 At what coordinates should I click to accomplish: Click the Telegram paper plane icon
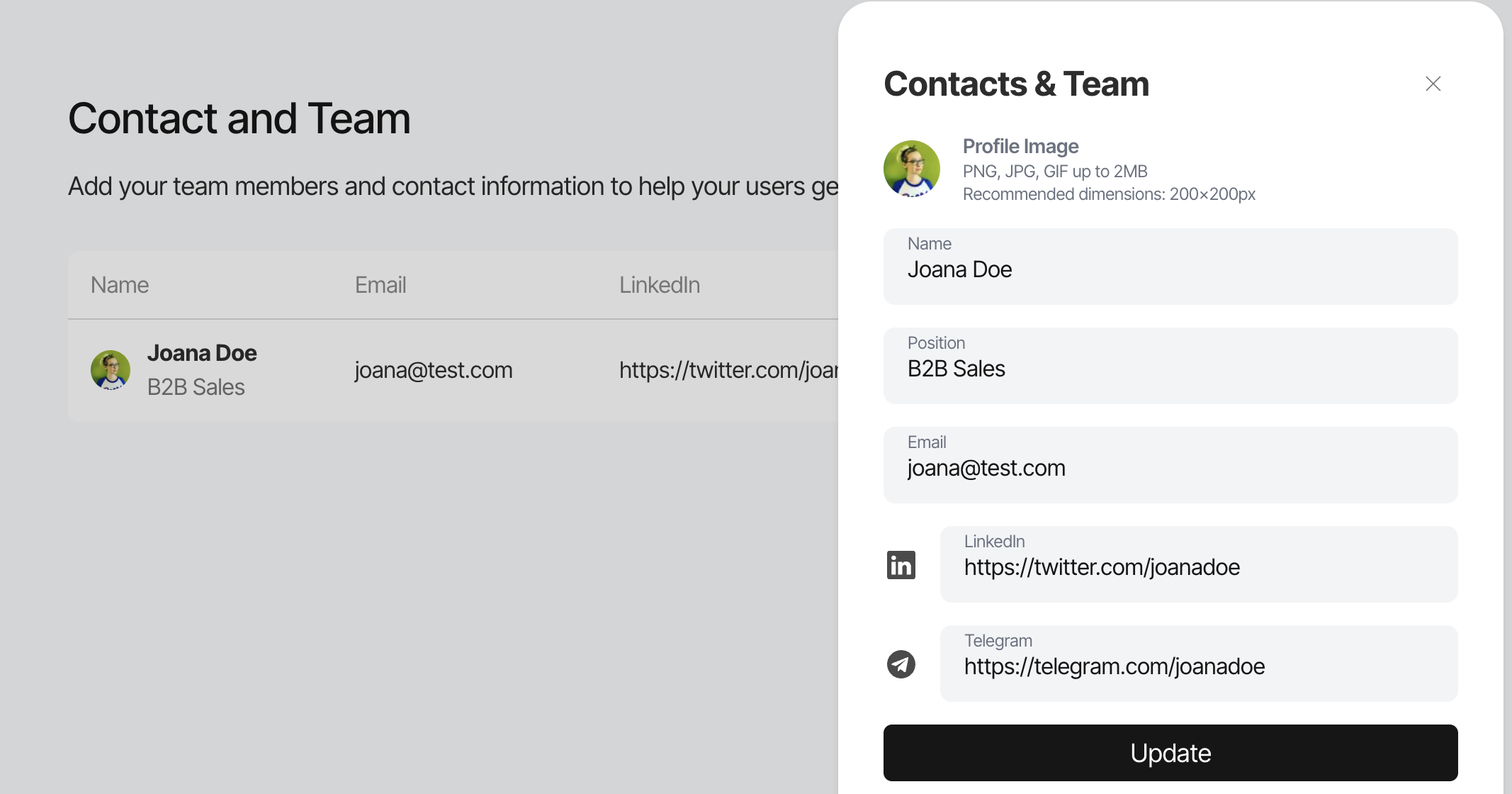(901, 664)
